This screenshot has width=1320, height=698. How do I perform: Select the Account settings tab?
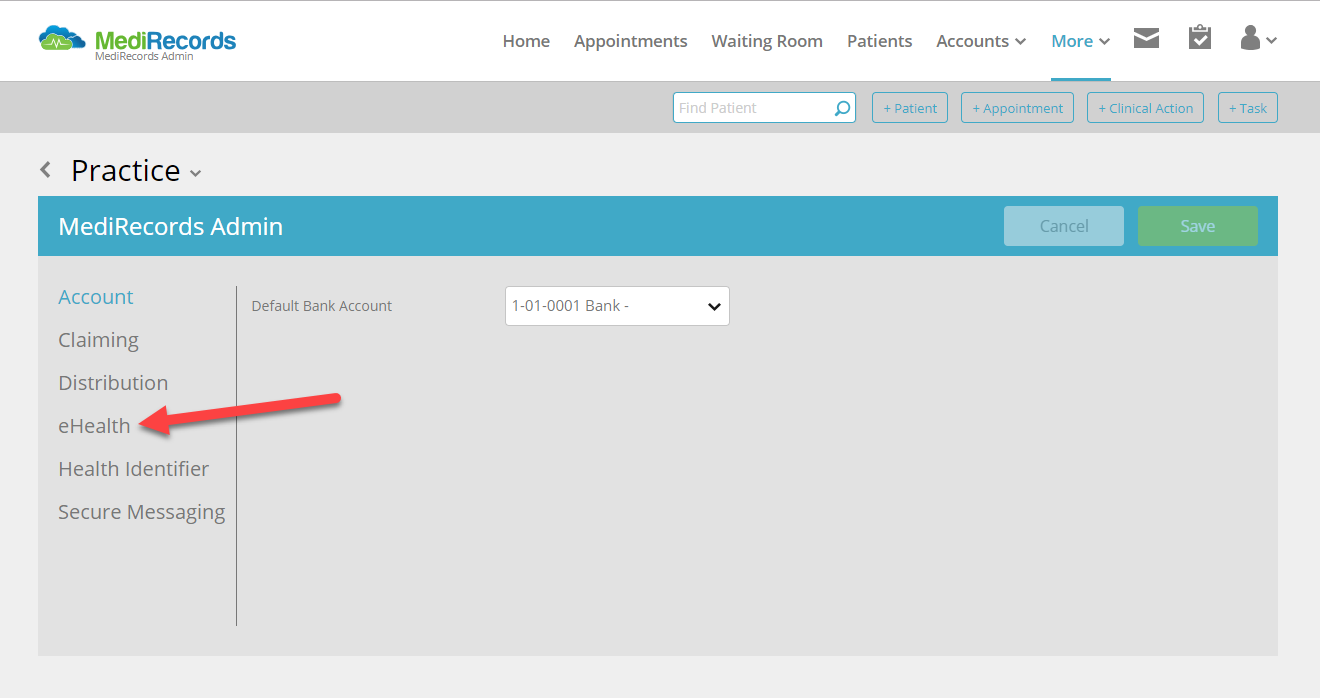tap(96, 297)
